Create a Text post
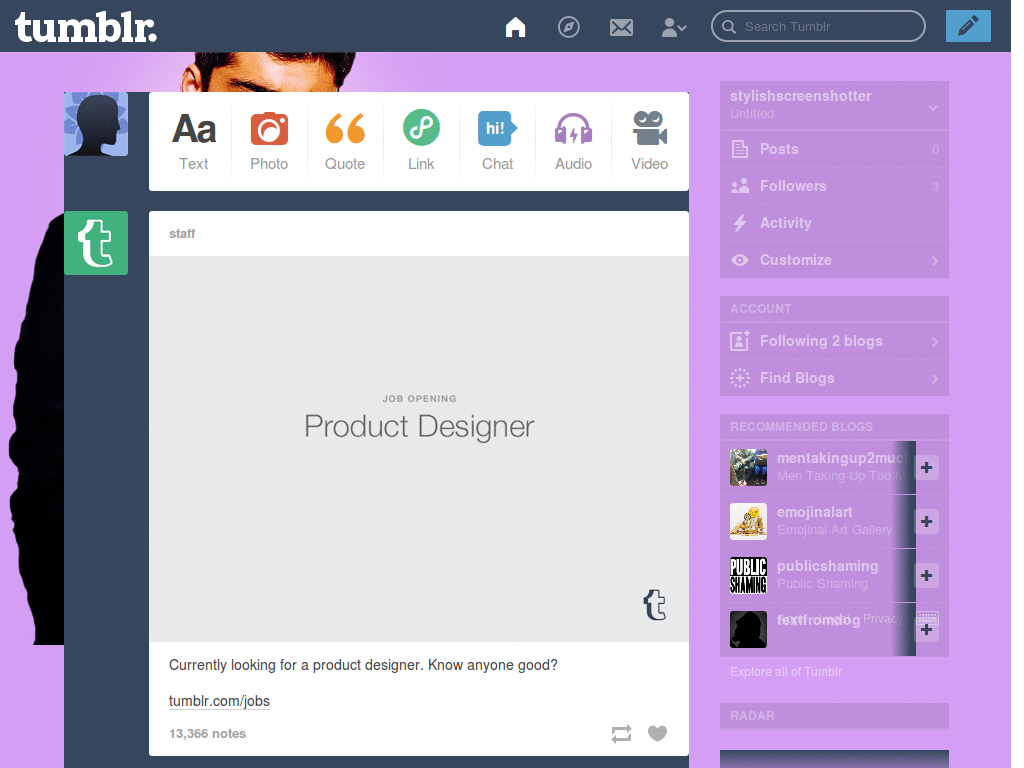1024x768 pixels. (x=193, y=141)
